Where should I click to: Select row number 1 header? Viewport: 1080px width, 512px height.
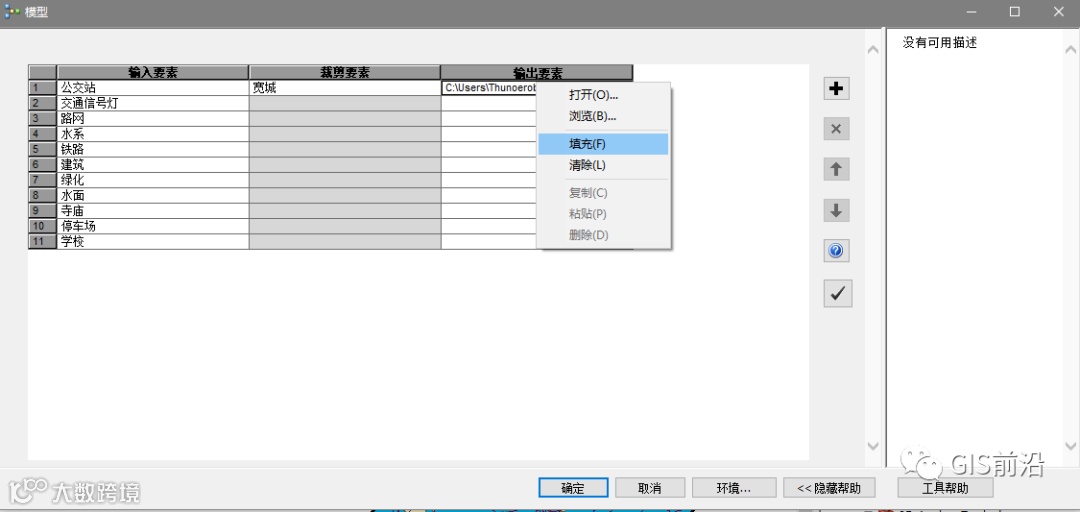click(x=42, y=88)
